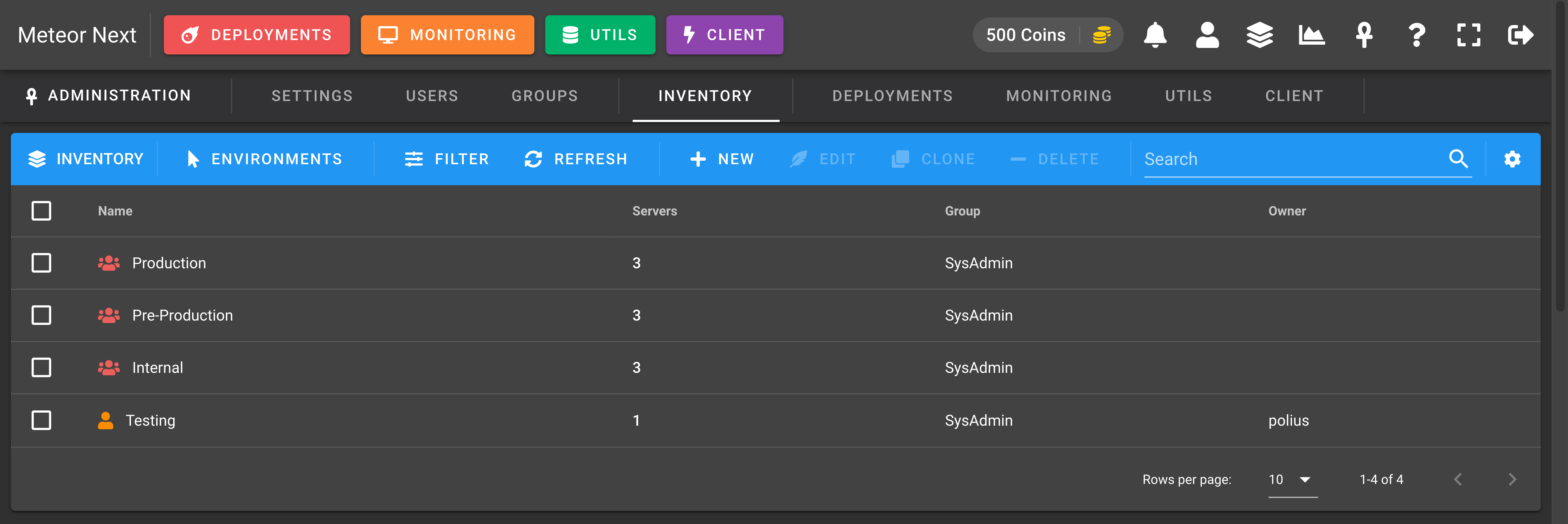Click the logout arrow icon
Viewport: 1568px width, 524px height.
pos(1521,35)
